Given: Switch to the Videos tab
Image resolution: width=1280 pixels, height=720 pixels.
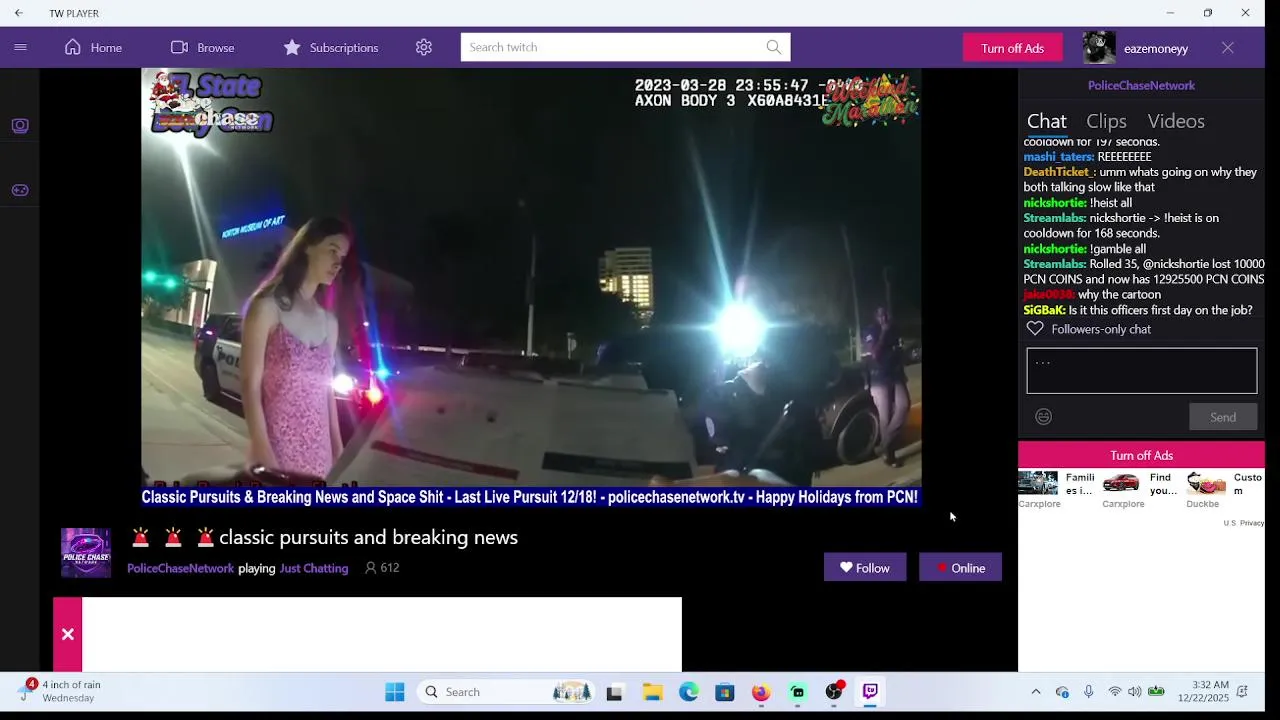Looking at the screenshot, I should [1176, 121].
